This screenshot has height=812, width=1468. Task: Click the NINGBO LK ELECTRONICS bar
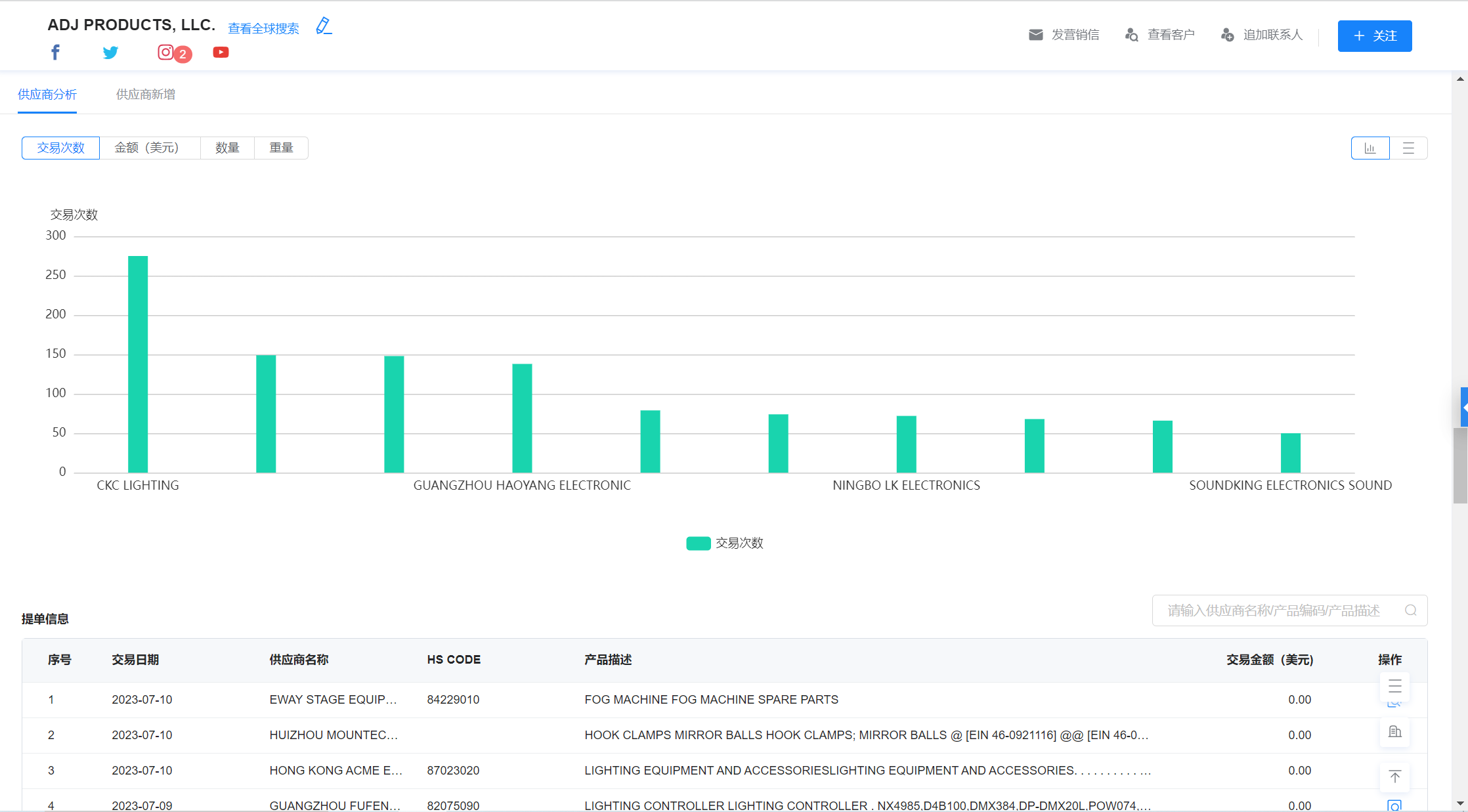coord(906,444)
